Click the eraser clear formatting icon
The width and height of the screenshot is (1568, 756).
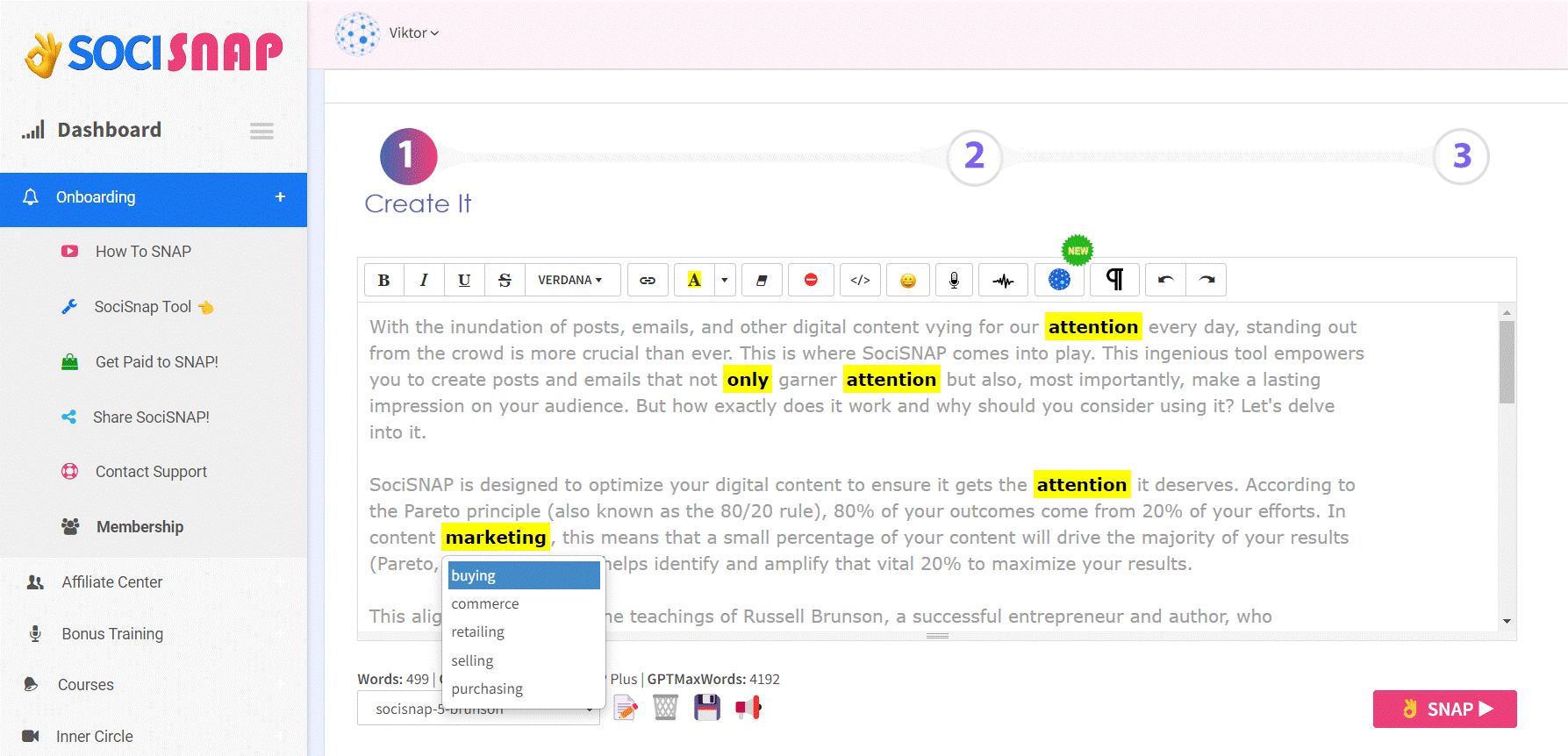[x=762, y=280]
